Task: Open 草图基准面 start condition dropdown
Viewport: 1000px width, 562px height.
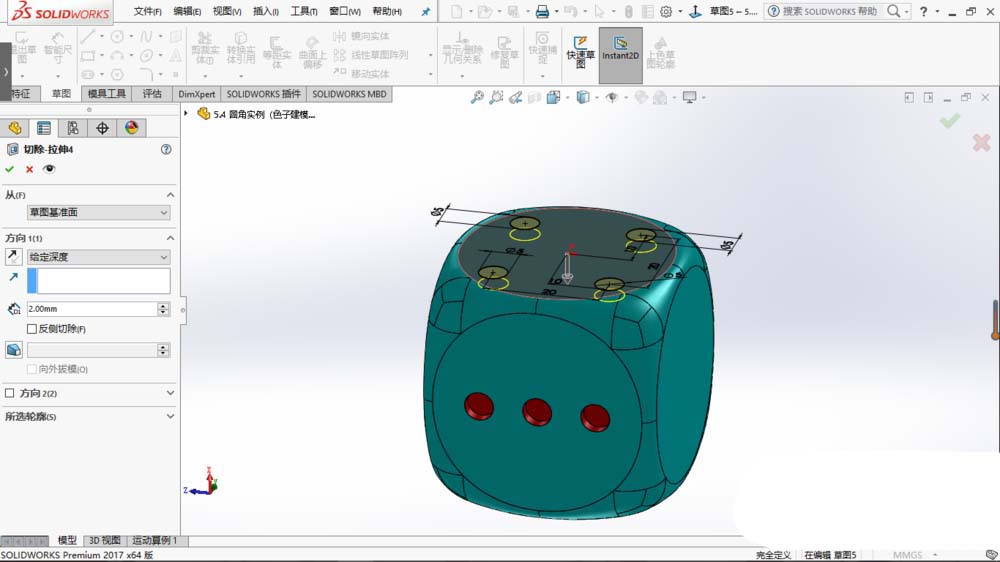Action: tap(99, 212)
